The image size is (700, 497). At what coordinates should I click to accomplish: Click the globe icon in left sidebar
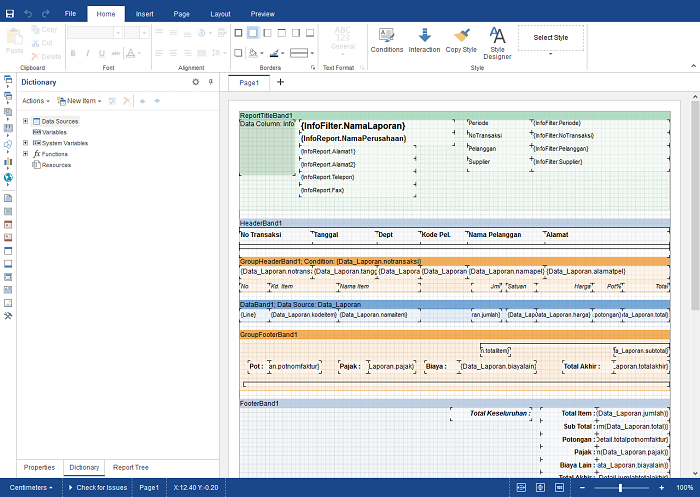click(8, 178)
